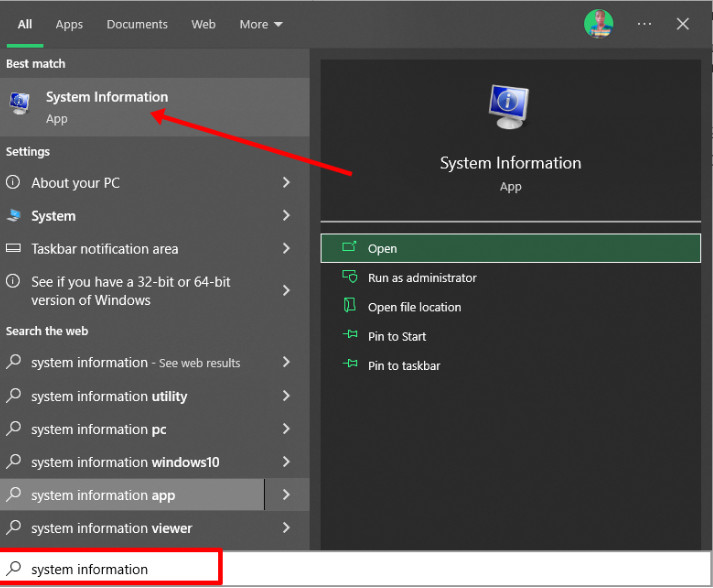
Task: Click the System Information app icon in Best match
Action: [x=20, y=103]
